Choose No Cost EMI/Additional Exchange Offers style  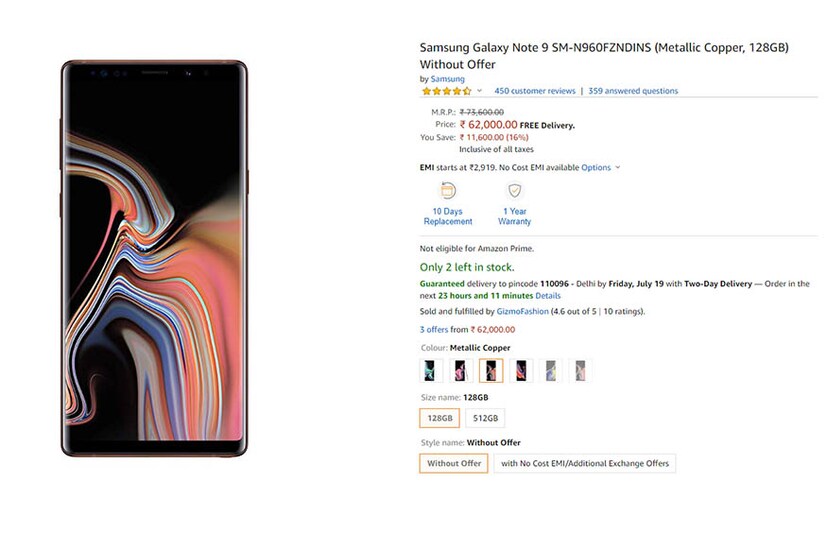tap(585, 463)
